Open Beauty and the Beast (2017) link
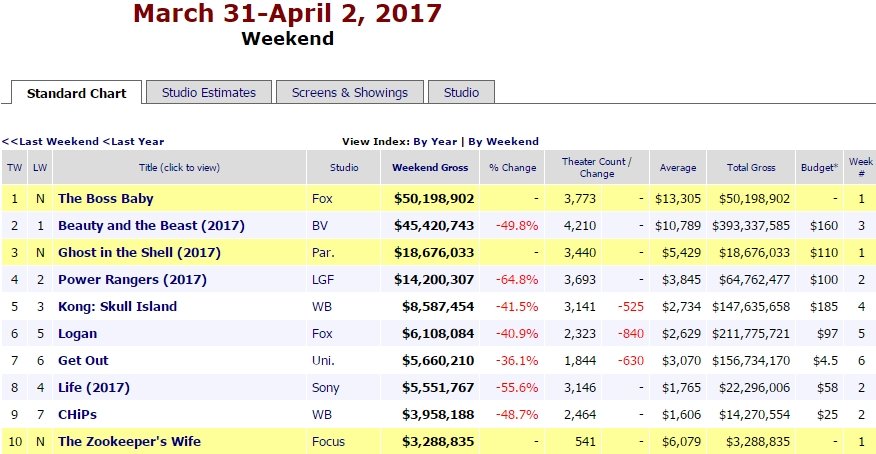This screenshot has height=454, width=876. point(151,225)
